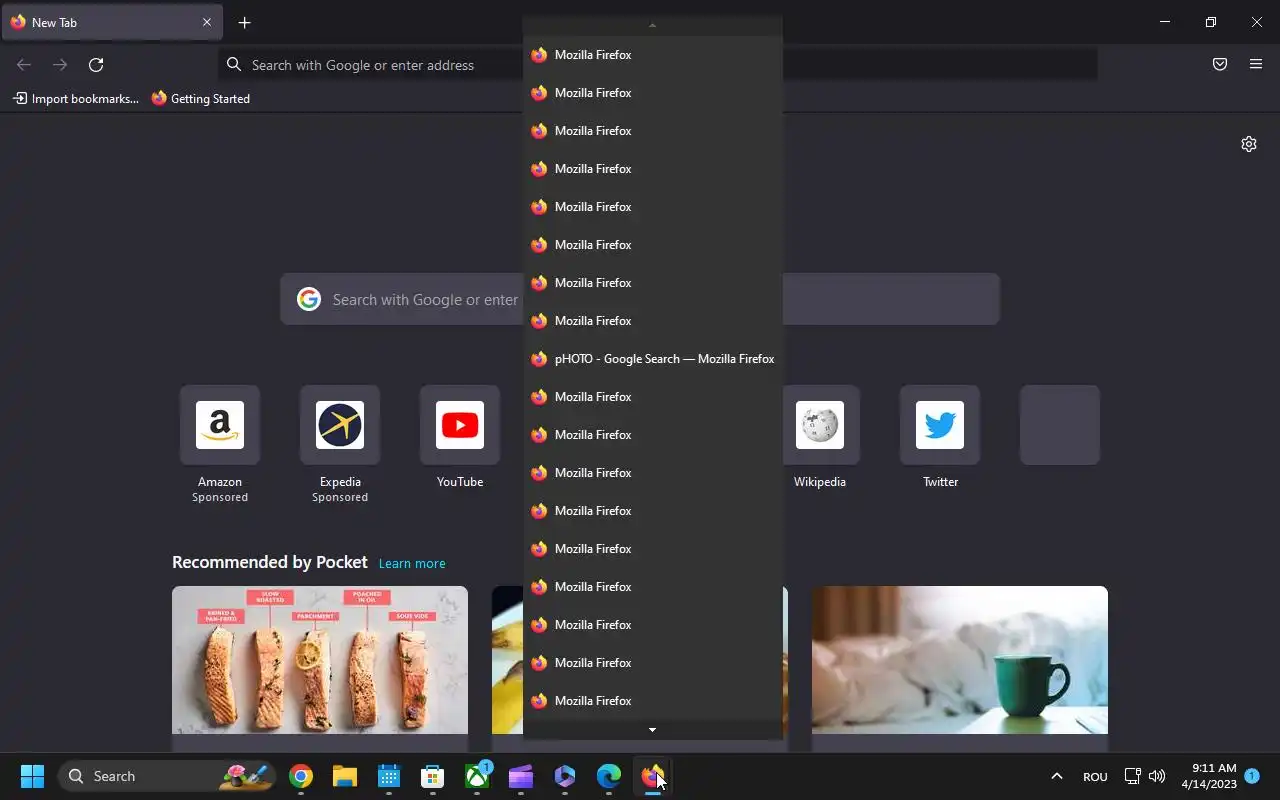Select the New Tab browser tab
1280x800 pixels.
click(112, 22)
